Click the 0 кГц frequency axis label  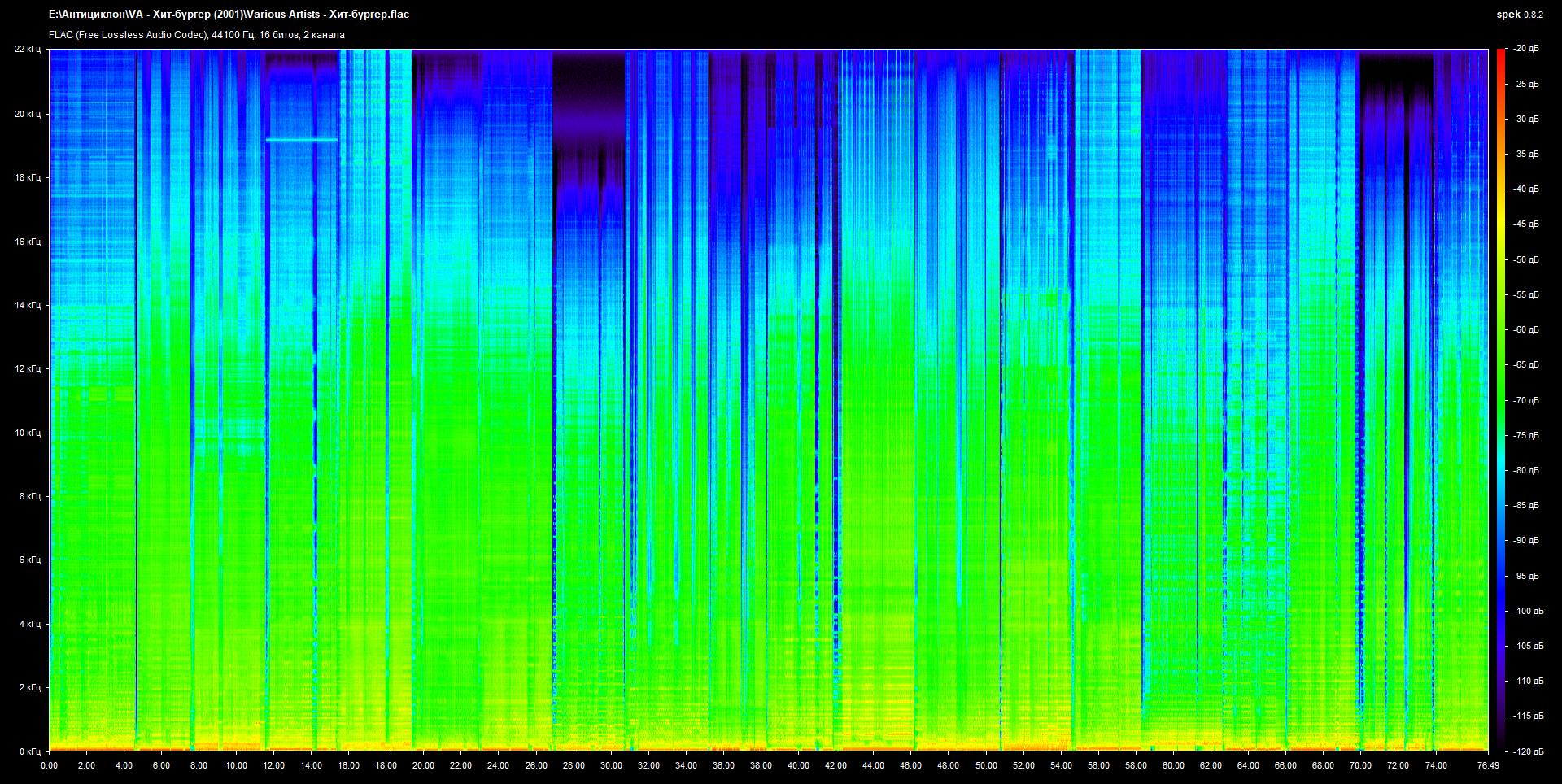[x=29, y=751]
